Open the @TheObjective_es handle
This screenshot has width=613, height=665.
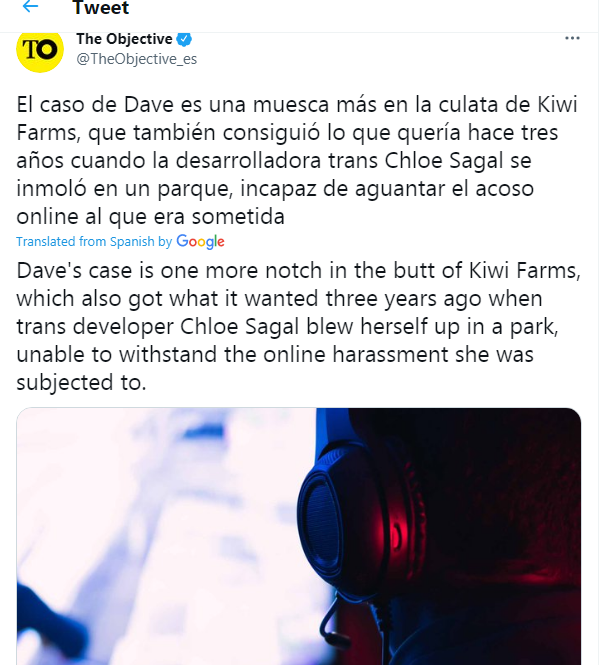[137, 59]
